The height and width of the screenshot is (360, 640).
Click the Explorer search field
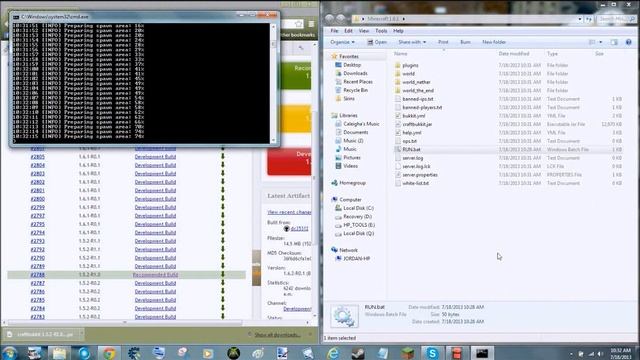pyautogui.click(x=617, y=19)
